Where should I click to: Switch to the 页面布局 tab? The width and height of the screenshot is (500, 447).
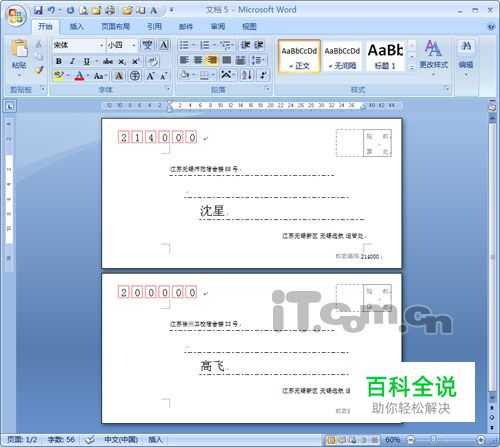pos(115,27)
